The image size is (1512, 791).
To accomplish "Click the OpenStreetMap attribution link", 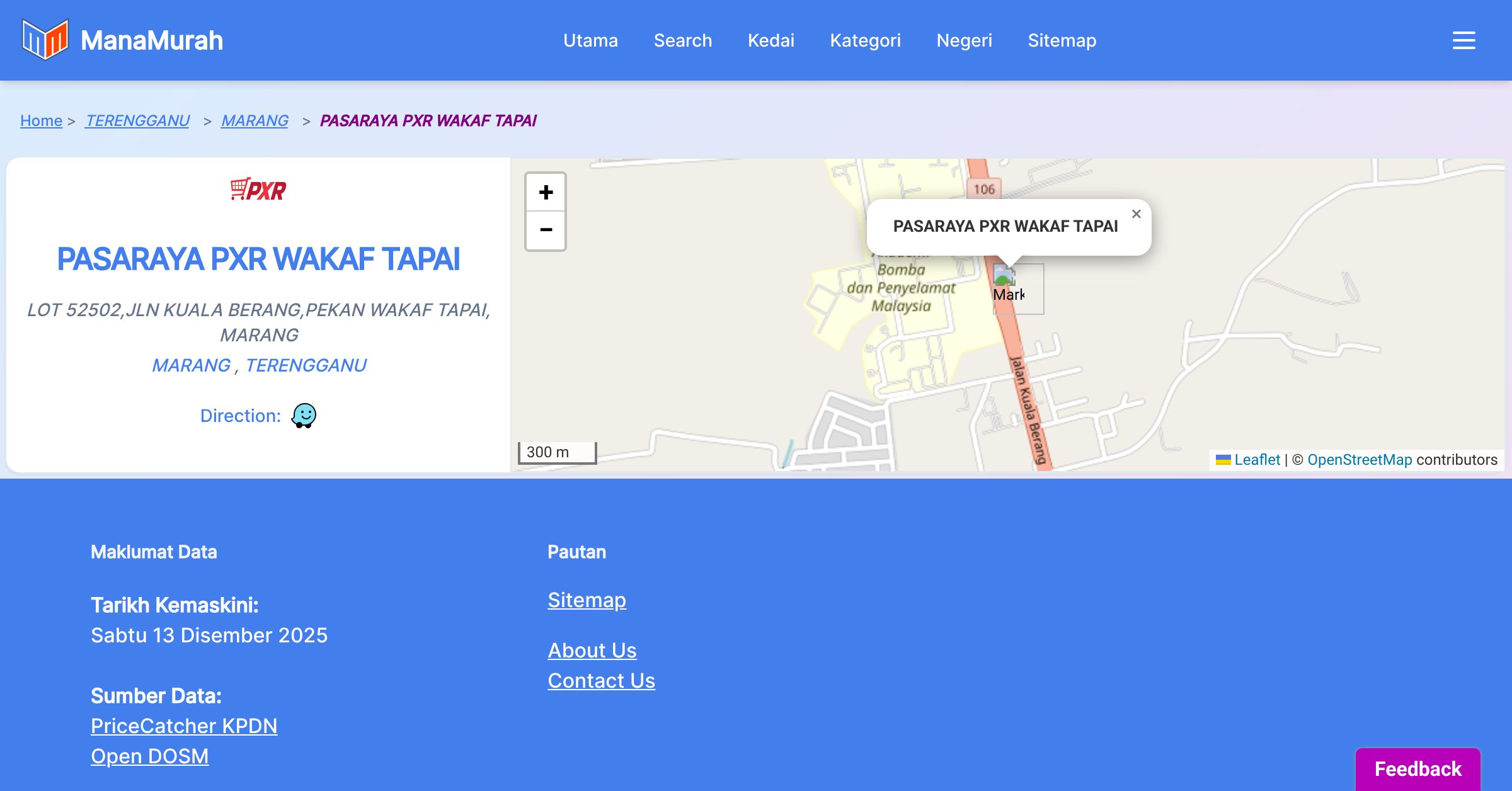I will 1359,460.
